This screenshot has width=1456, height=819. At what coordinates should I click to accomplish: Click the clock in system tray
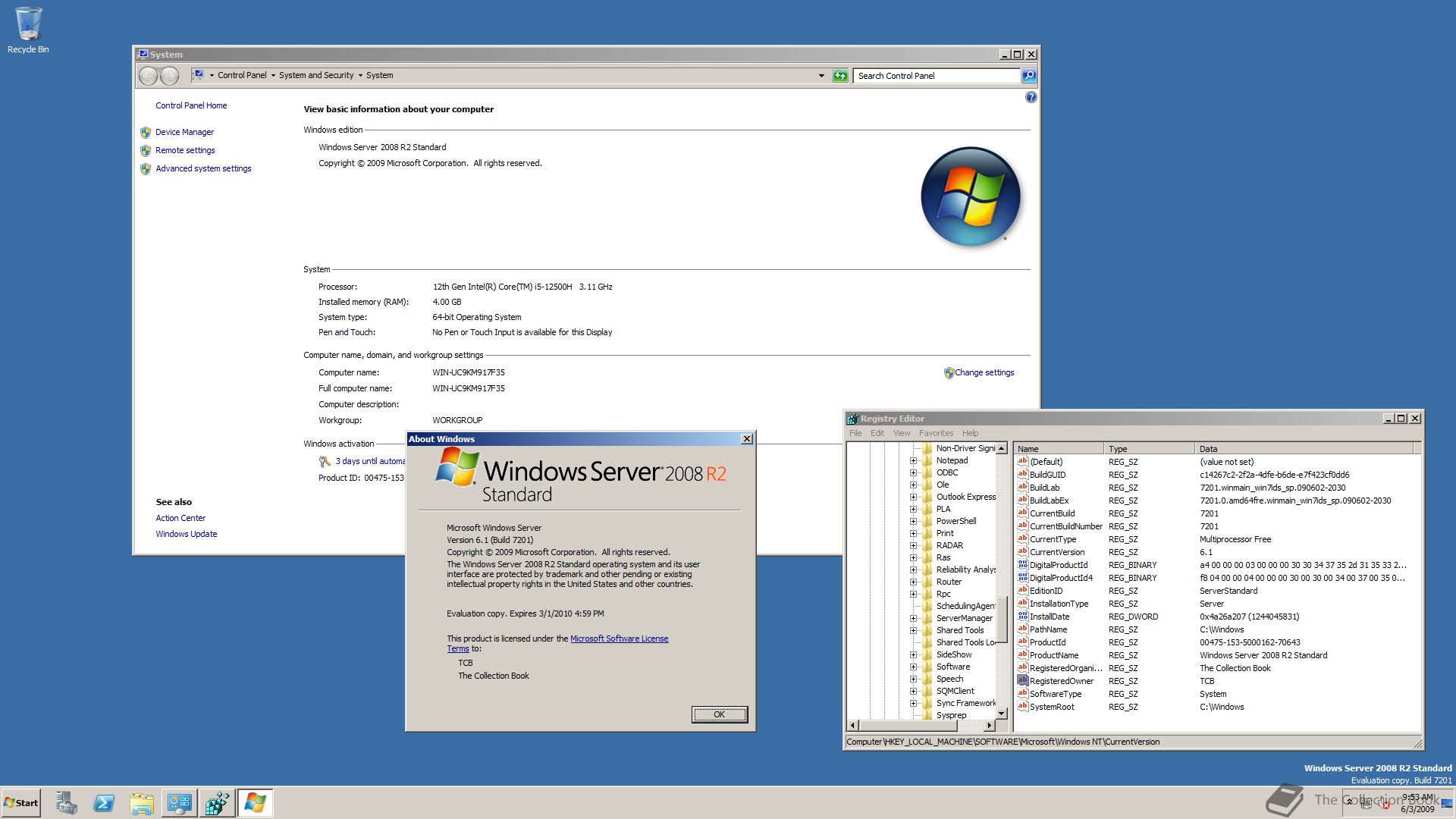(x=1418, y=803)
